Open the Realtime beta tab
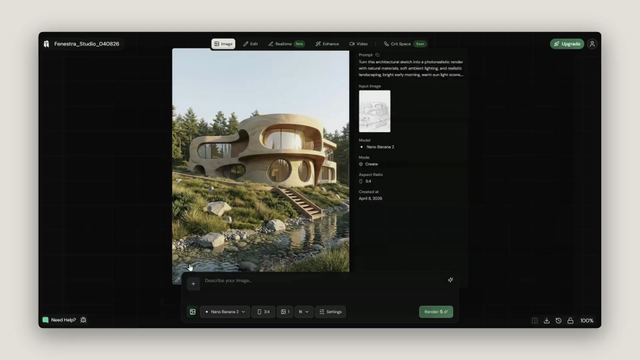 click(286, 44)
